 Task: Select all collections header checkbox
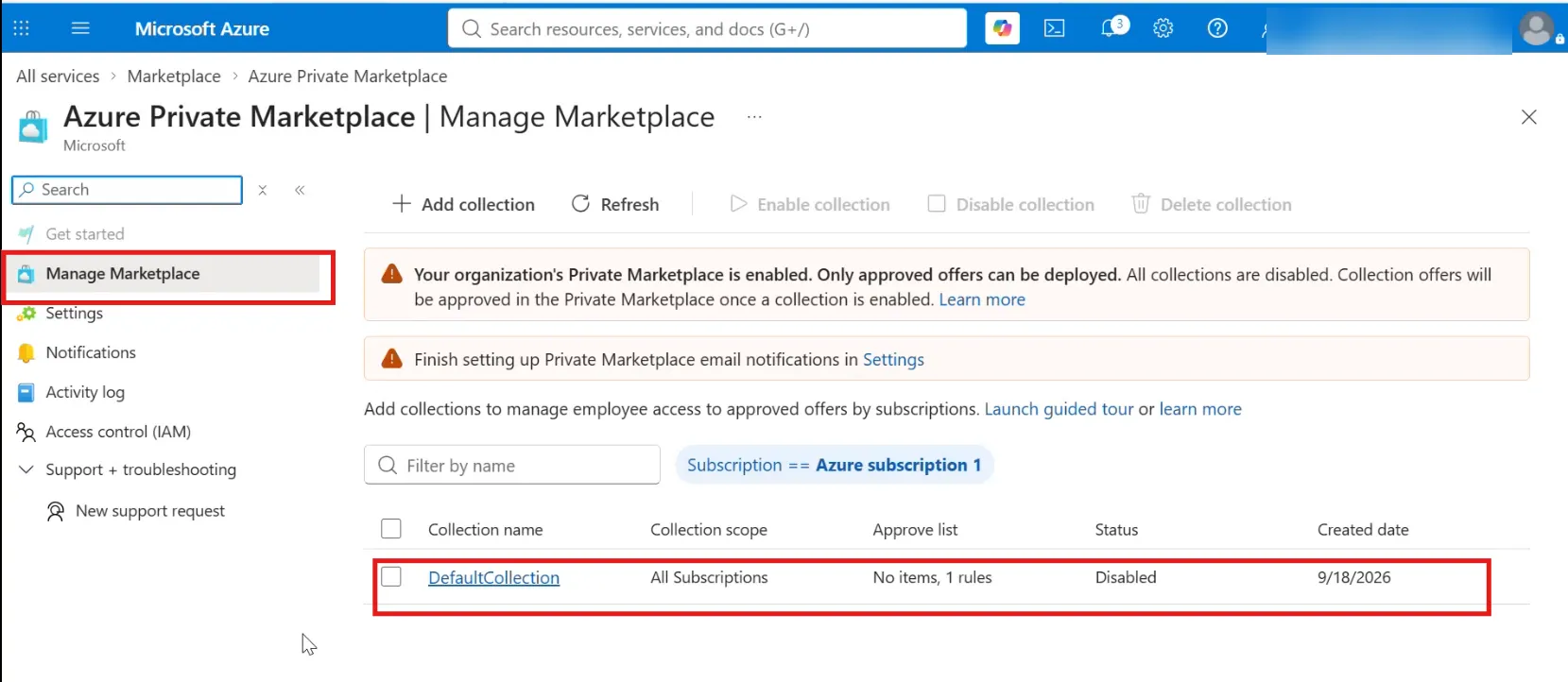click(391, 529)
